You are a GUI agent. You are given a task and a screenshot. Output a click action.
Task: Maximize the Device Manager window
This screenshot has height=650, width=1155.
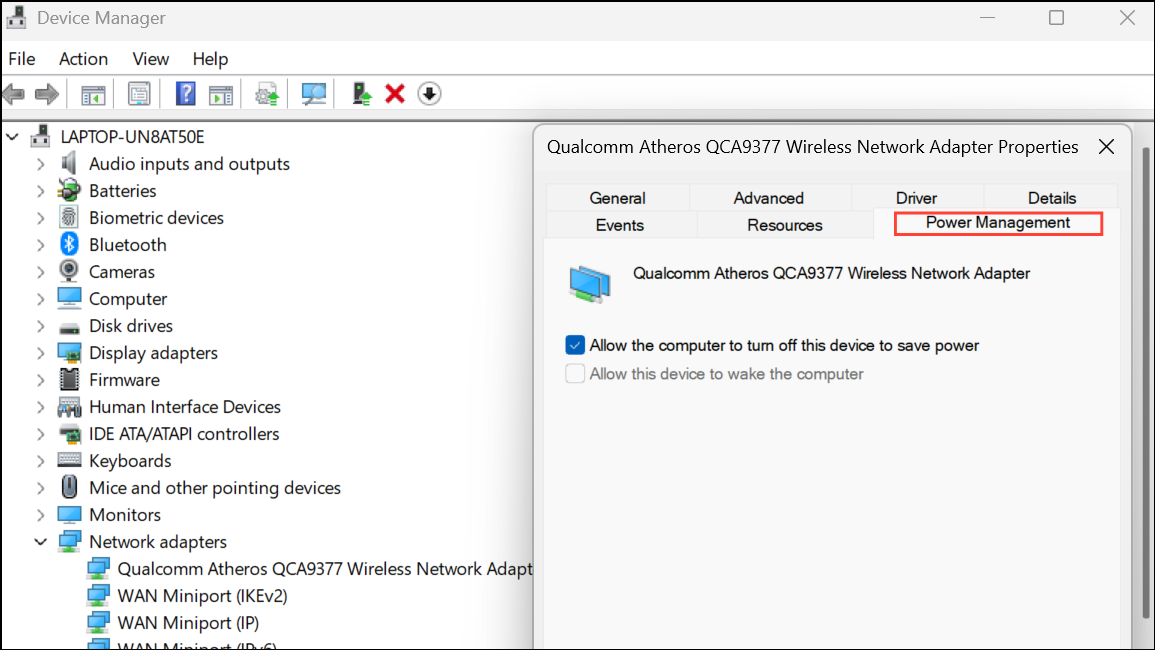(x=1056, y=18)
